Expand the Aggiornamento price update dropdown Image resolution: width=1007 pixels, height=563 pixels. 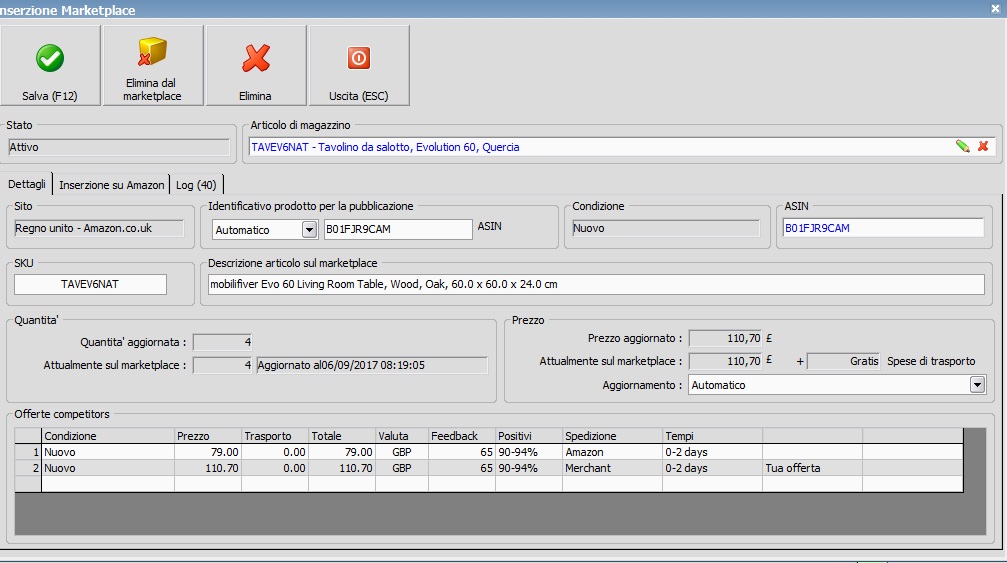(976, 385)
